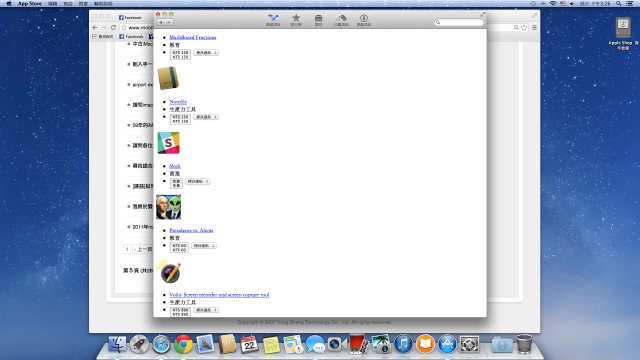Open the Updates download-arrow tab
Image resolution: width=640 pixels, height=360 pixels.
364,20
